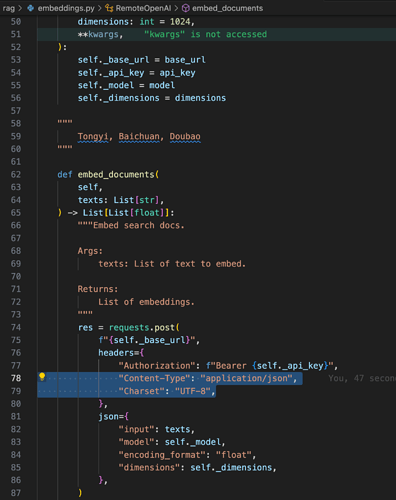
Task: Expand RemoteOpenAI breadcrumb dropdown
Action: [x=143, y=8]
